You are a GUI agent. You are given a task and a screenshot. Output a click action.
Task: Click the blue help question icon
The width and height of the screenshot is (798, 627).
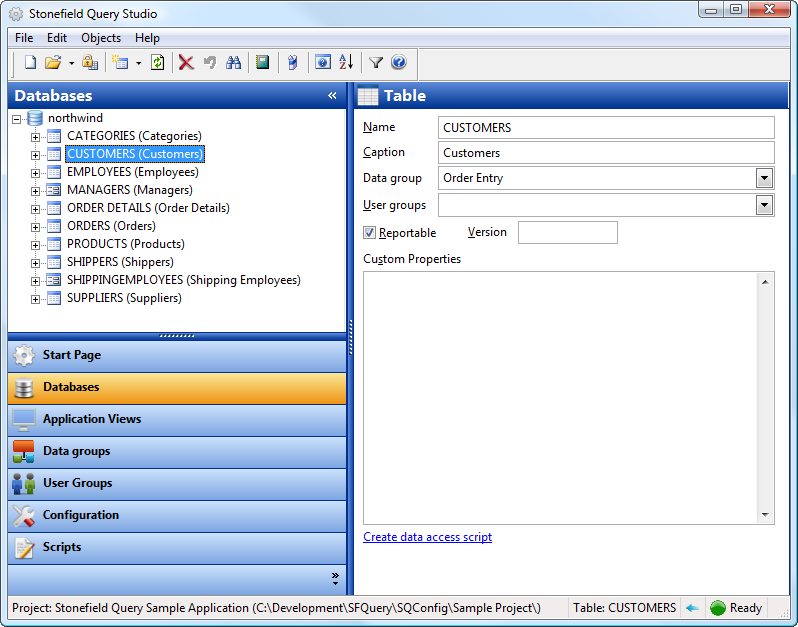pos(399,63)
